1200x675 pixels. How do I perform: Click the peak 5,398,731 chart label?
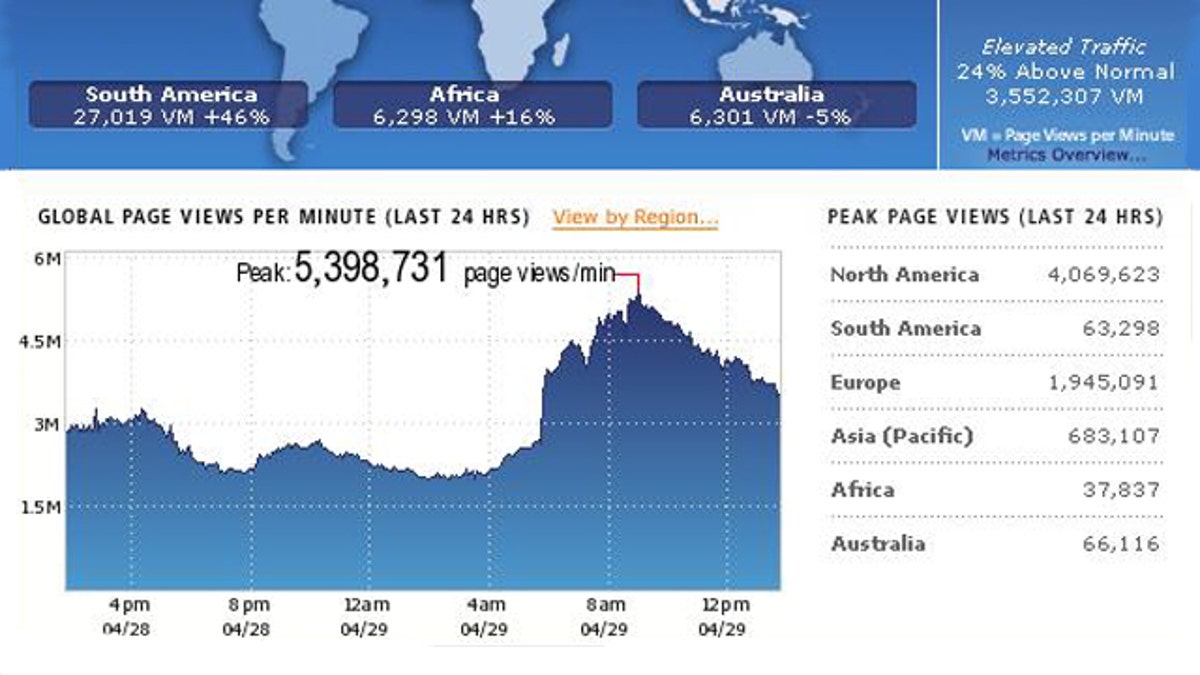tap(371, 271)
